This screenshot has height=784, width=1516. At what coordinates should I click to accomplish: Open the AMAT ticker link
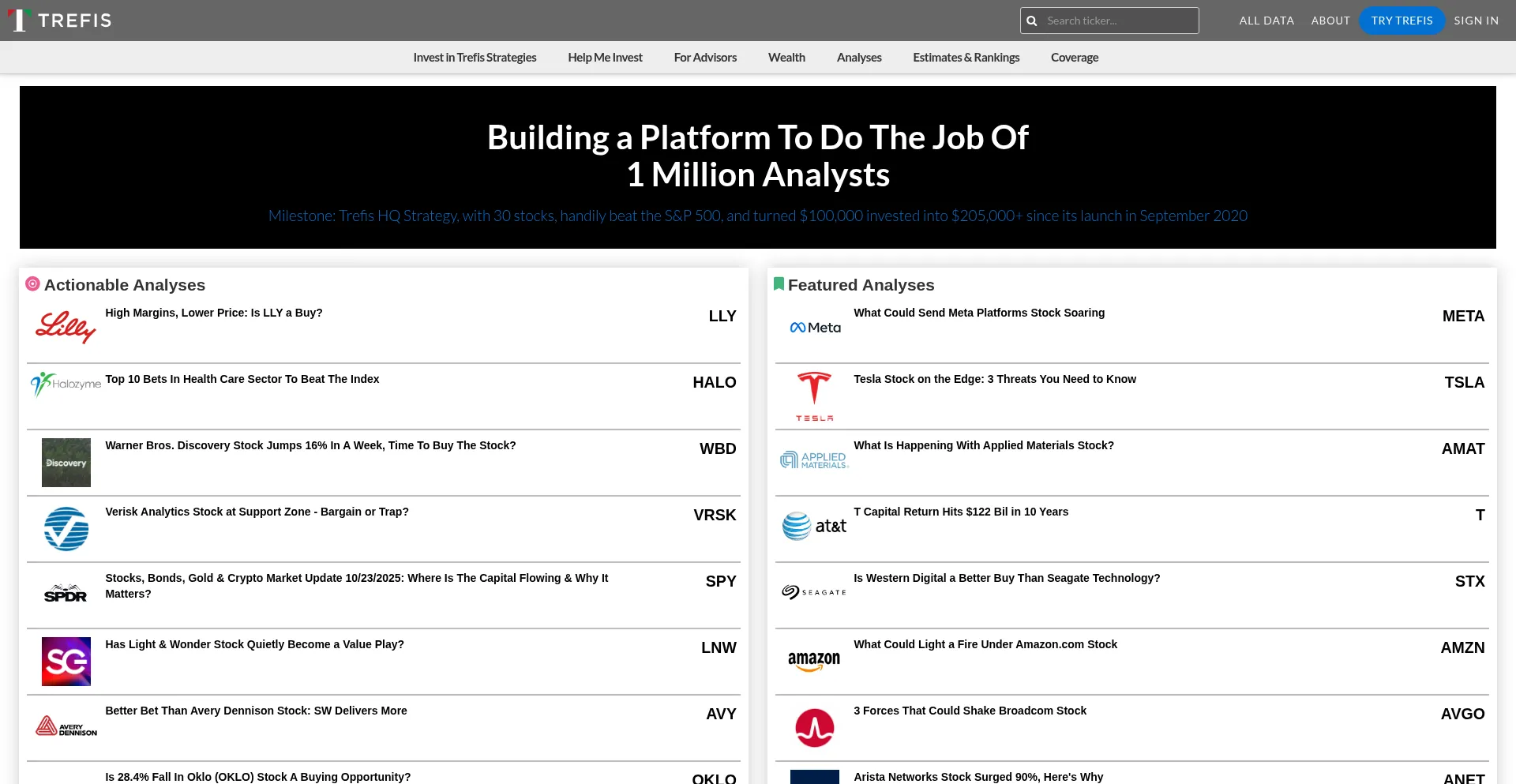tap(1462, 448)
